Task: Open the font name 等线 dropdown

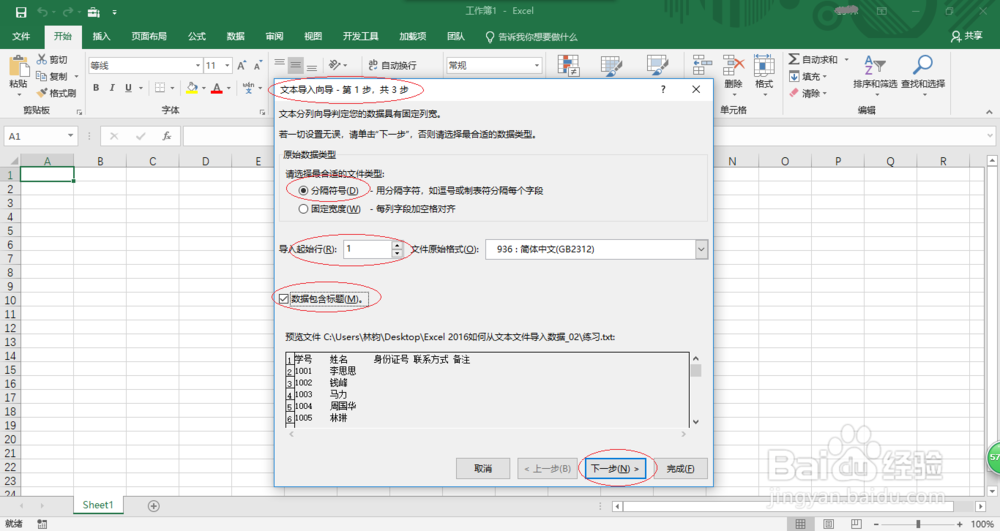Action: click(198, 66)
